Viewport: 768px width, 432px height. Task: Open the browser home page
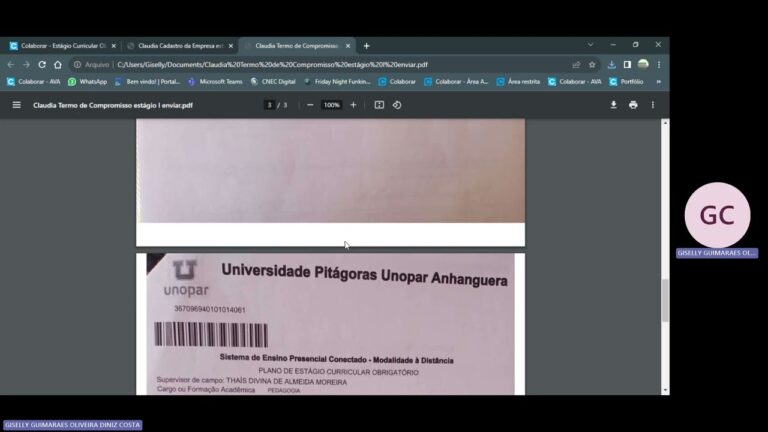(x=58, y=65)
